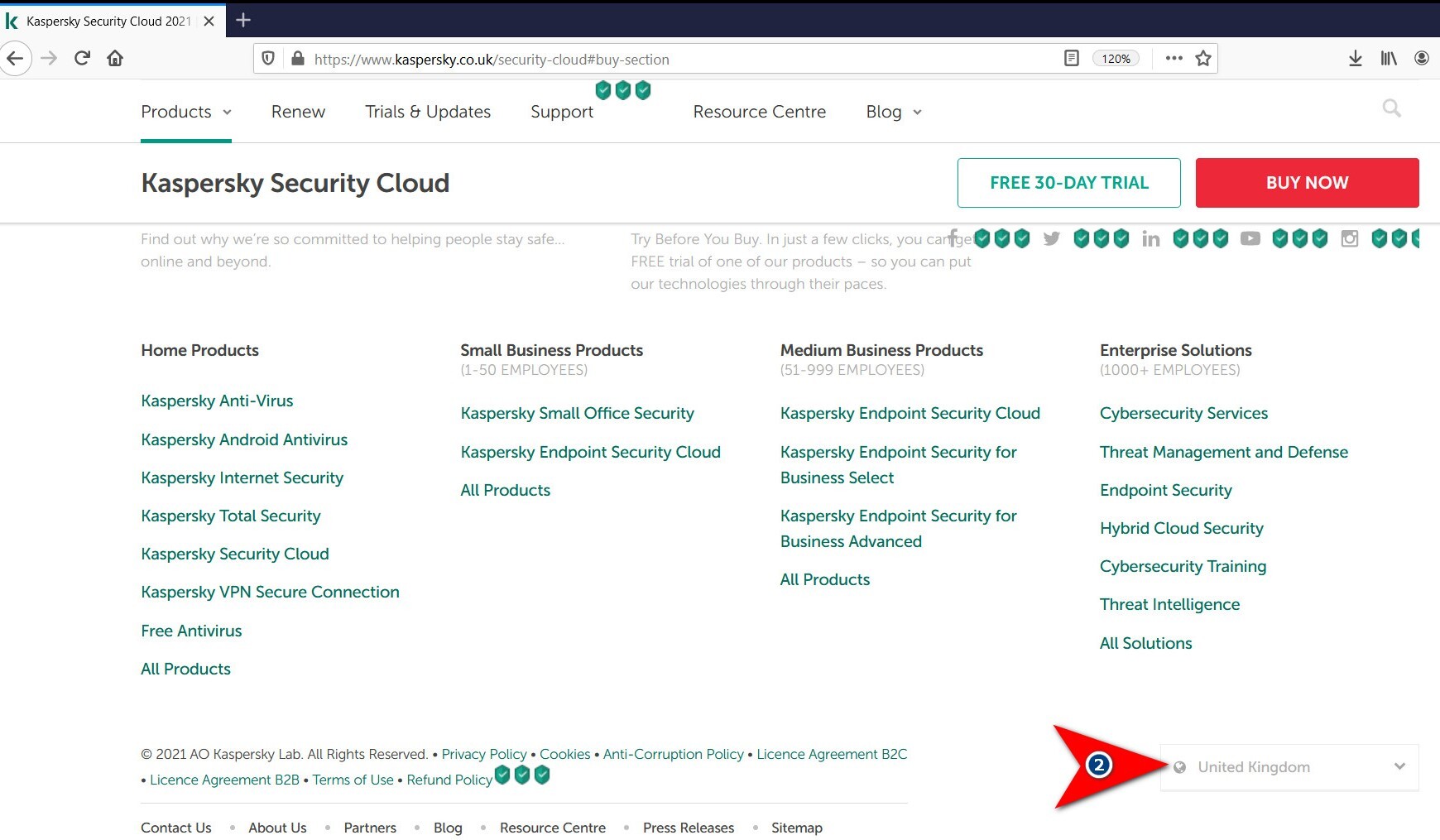Go to the Renew menu item

tap(298, 112)
